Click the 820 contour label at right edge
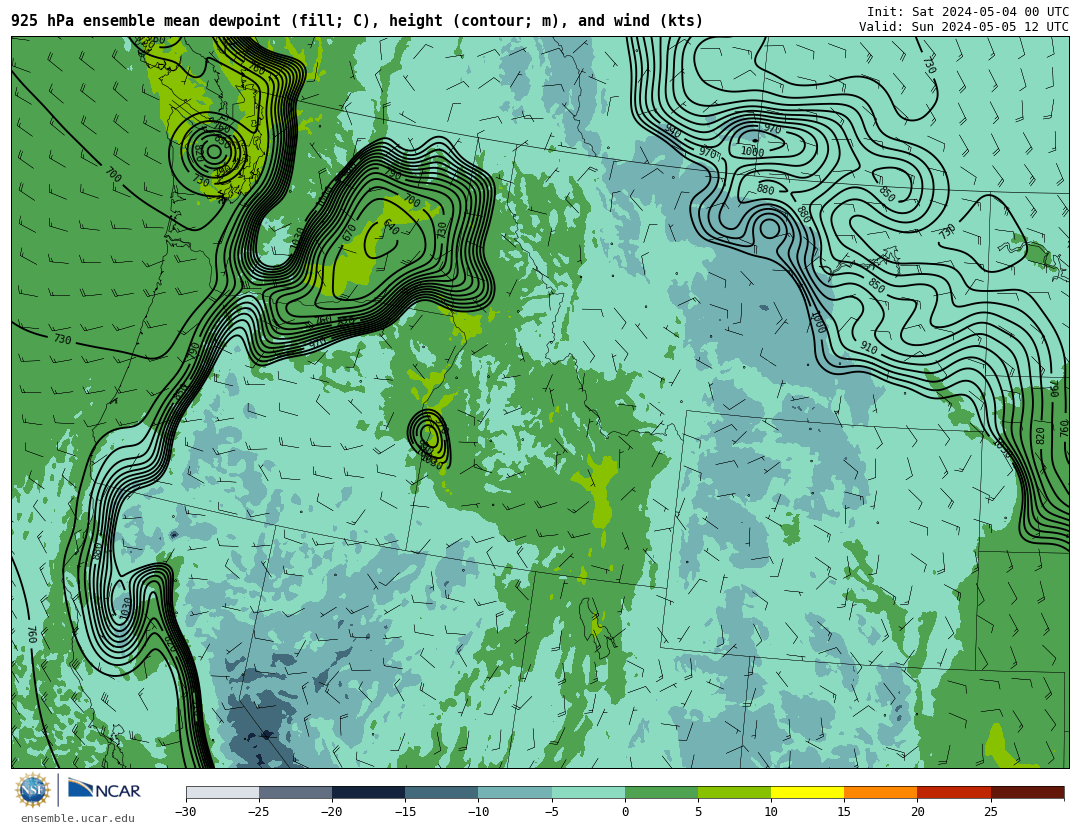 click(1040, 435)
